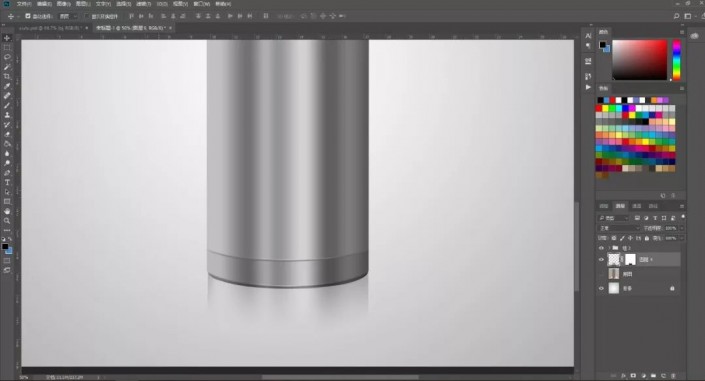Click the red color picker field

coord(639,60)
